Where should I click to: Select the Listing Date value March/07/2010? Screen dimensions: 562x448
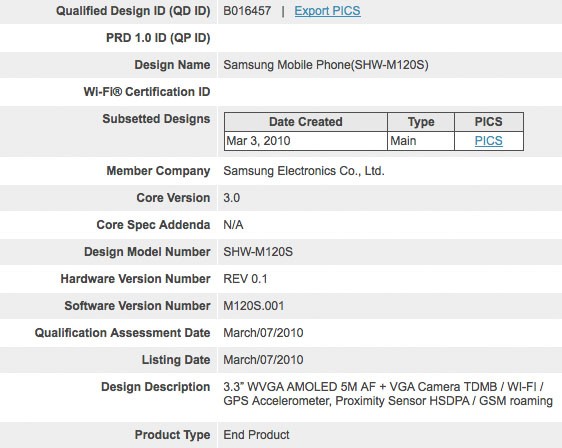263,360
